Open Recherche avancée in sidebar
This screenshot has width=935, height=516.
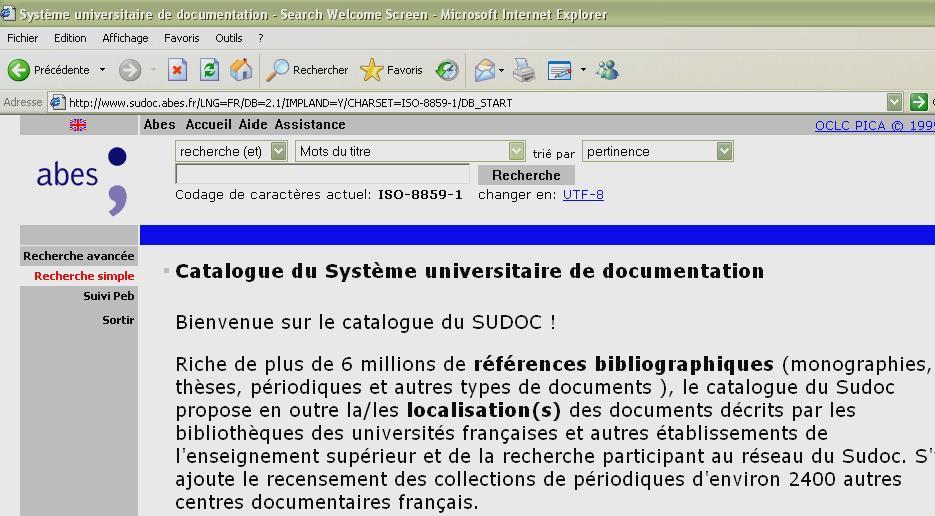(x=79, y=256)
